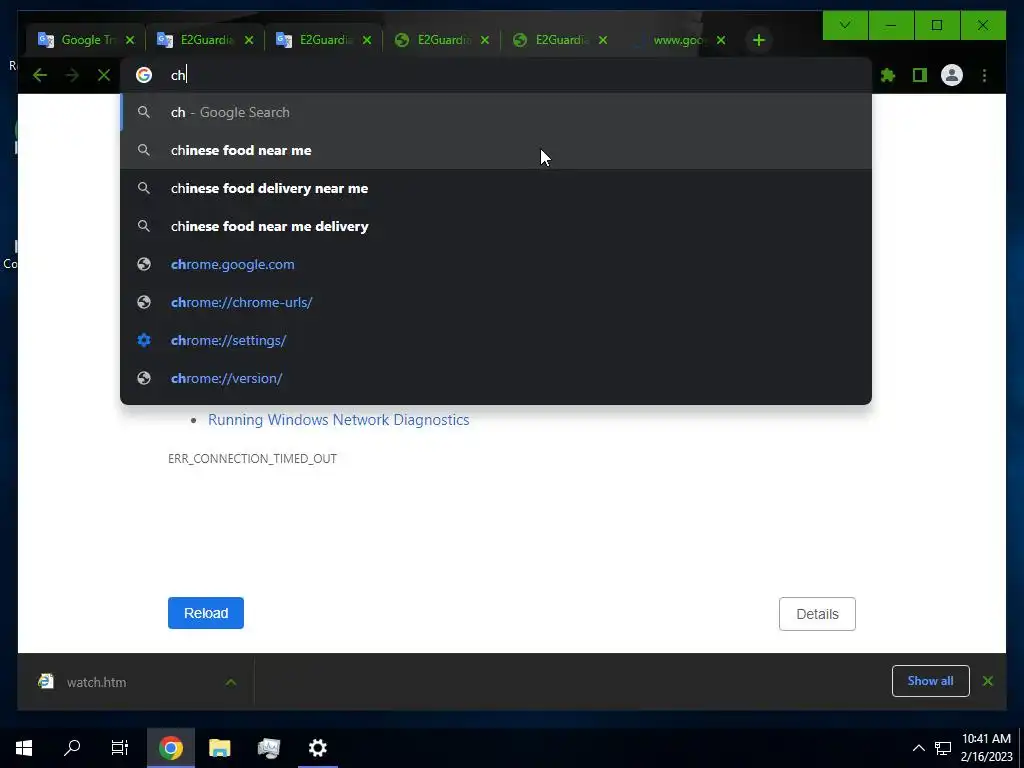
Task: Close the www.goo tab
Action: [x=721, y=40]
